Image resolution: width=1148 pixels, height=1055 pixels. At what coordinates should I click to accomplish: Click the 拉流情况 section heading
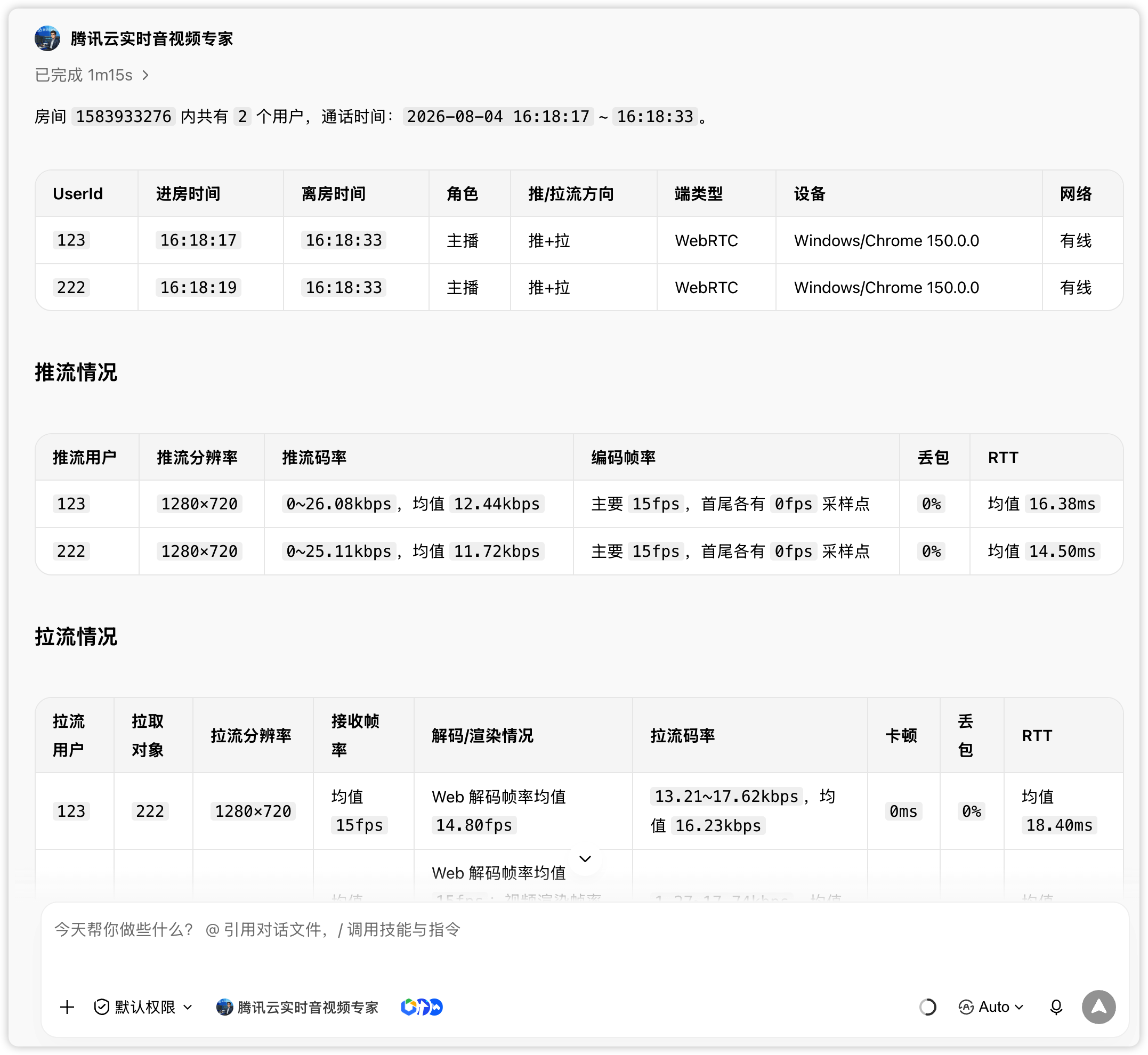click(76, 637)
